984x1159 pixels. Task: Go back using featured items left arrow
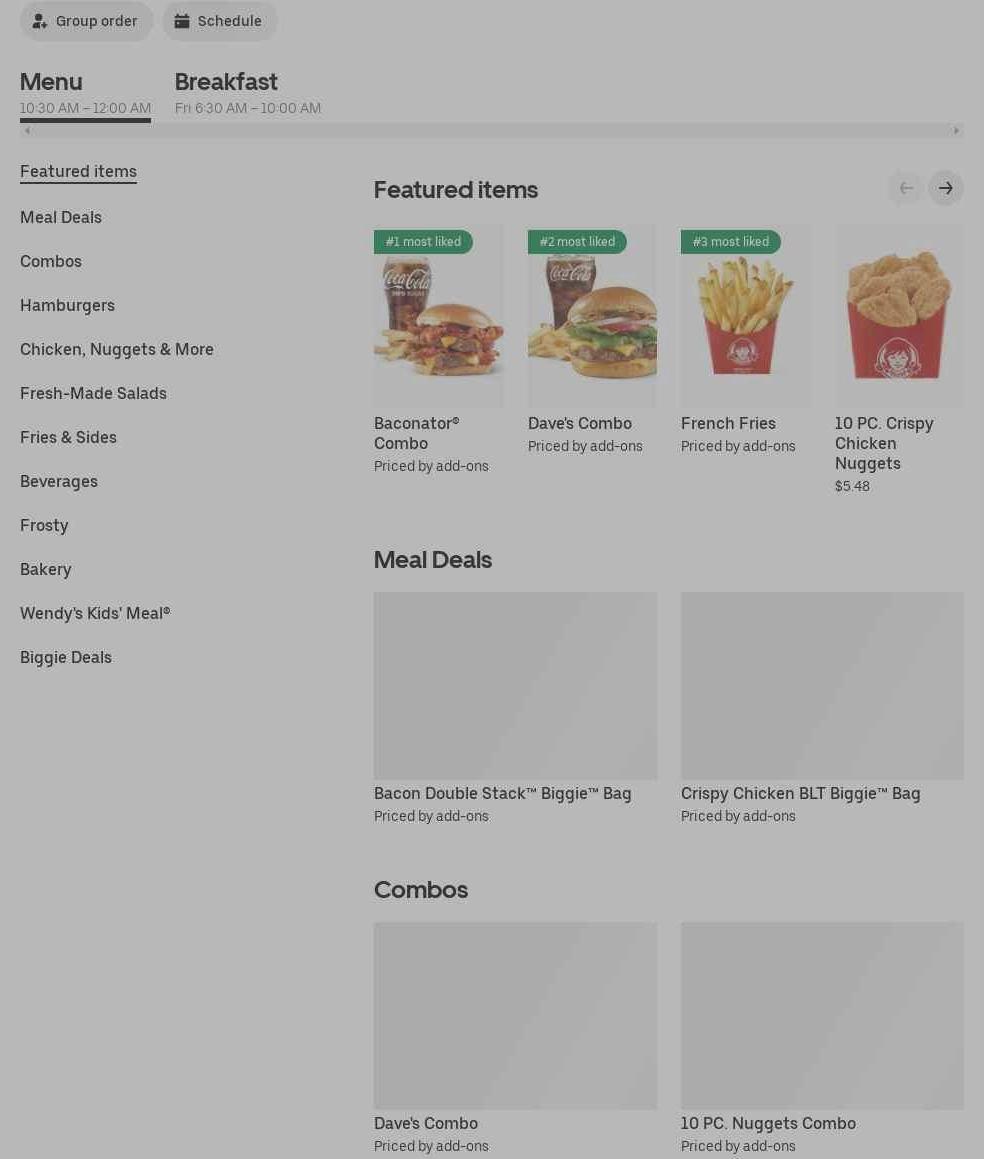[906, 188]
